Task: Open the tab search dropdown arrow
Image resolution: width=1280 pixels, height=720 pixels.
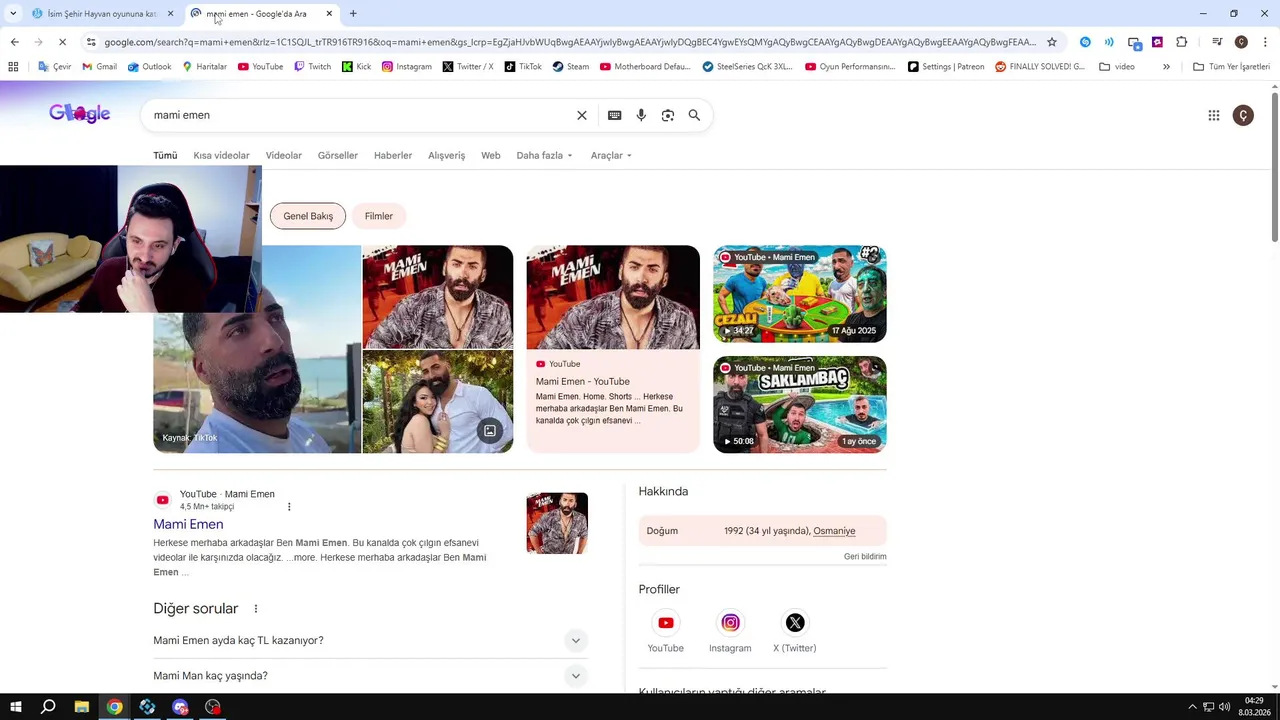Action: click(13, 14)
